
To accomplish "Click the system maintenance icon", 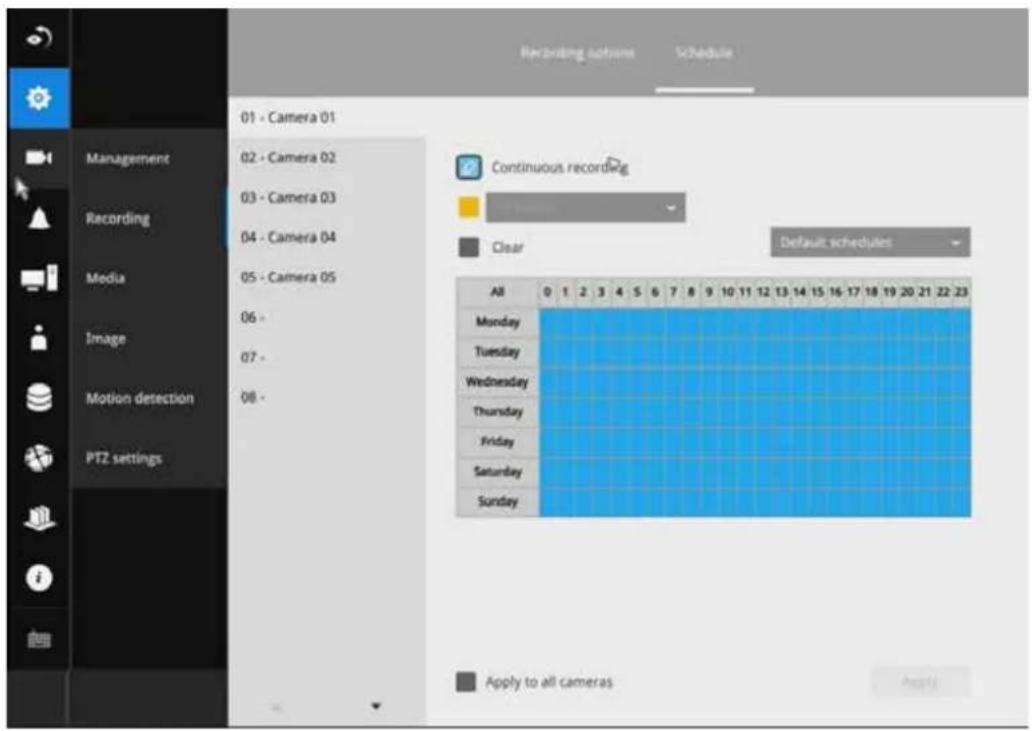I will tap(39, 517).
